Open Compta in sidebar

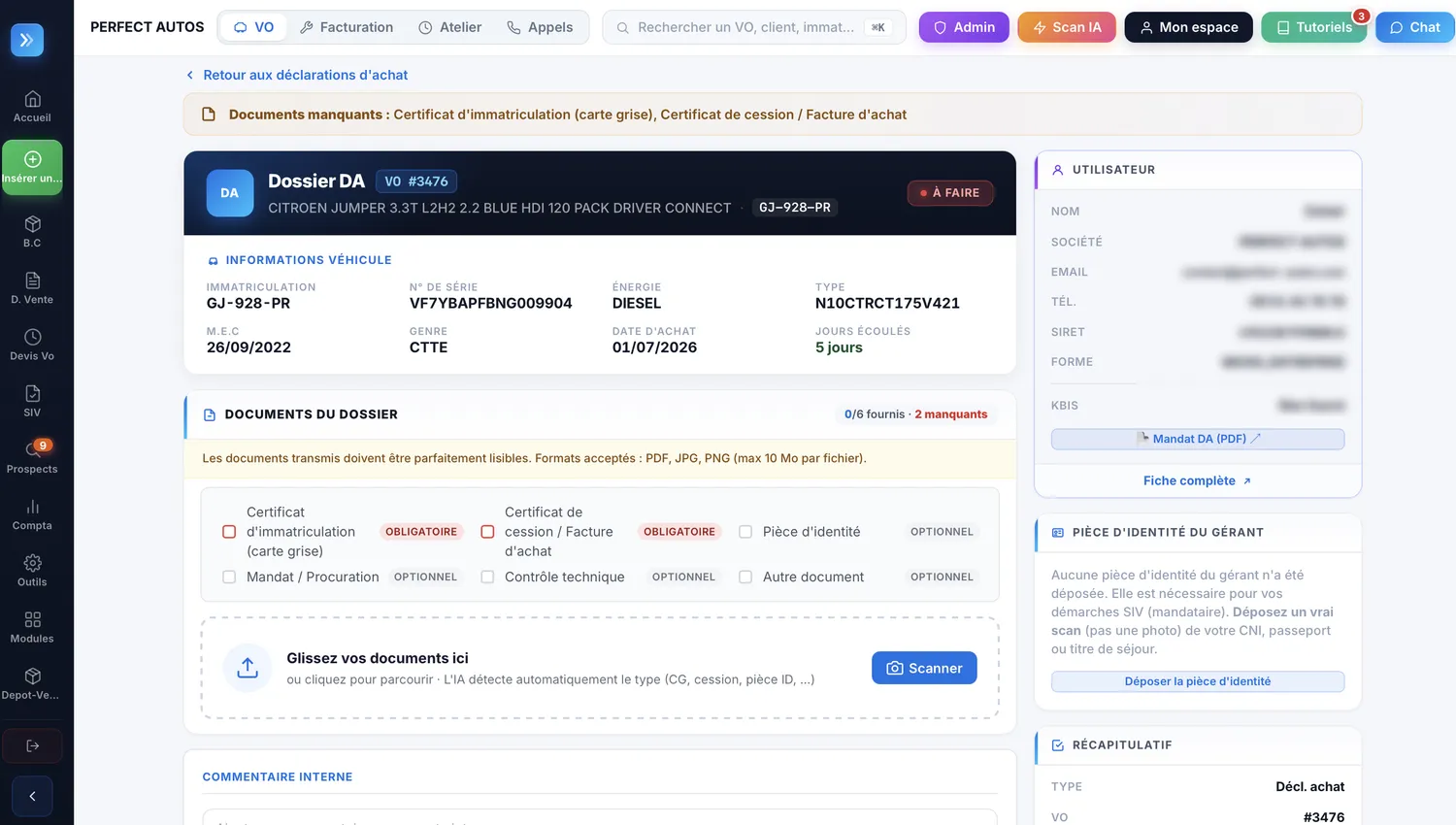32,514
